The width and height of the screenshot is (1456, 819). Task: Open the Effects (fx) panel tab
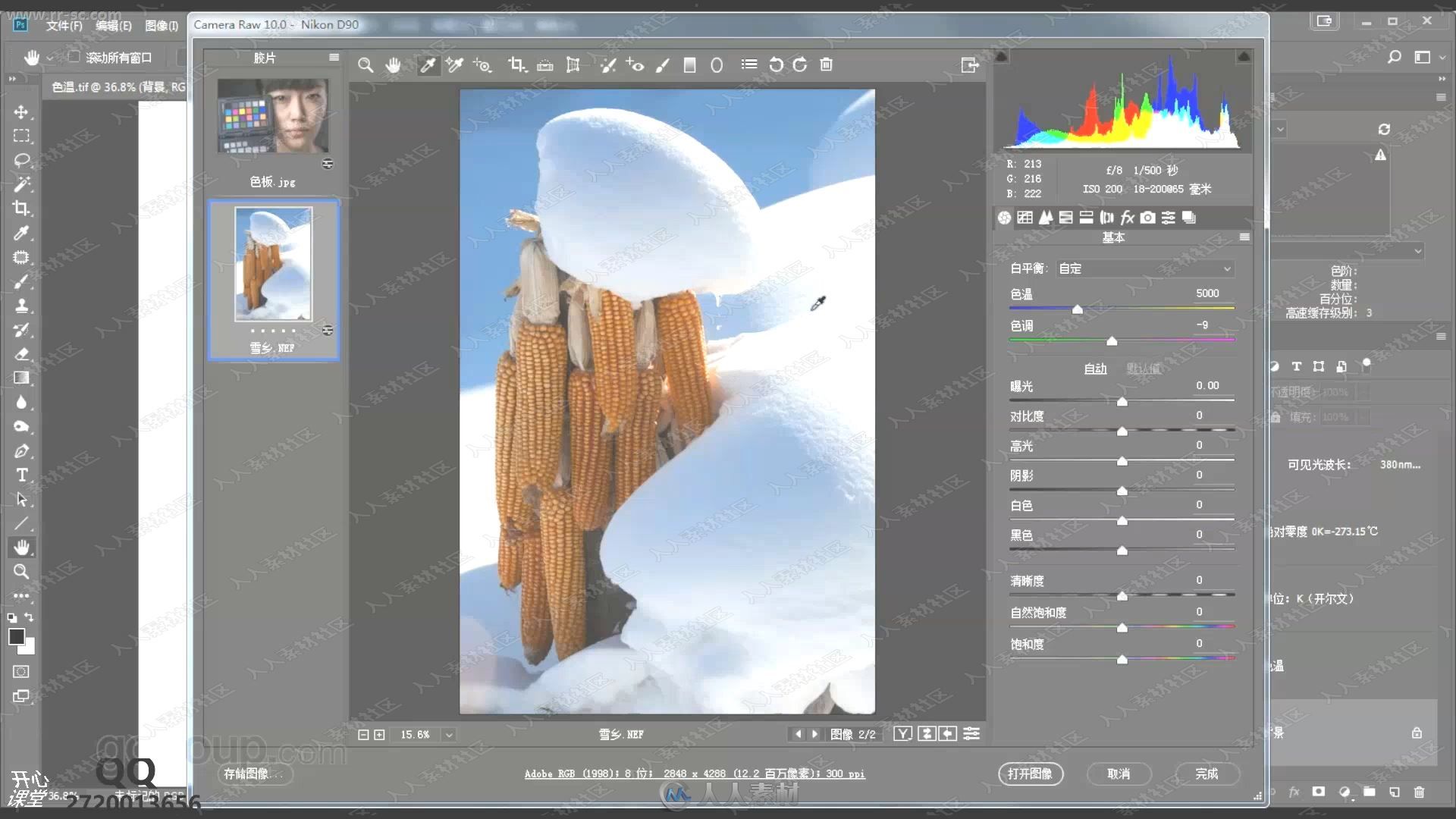[1128, 218]
